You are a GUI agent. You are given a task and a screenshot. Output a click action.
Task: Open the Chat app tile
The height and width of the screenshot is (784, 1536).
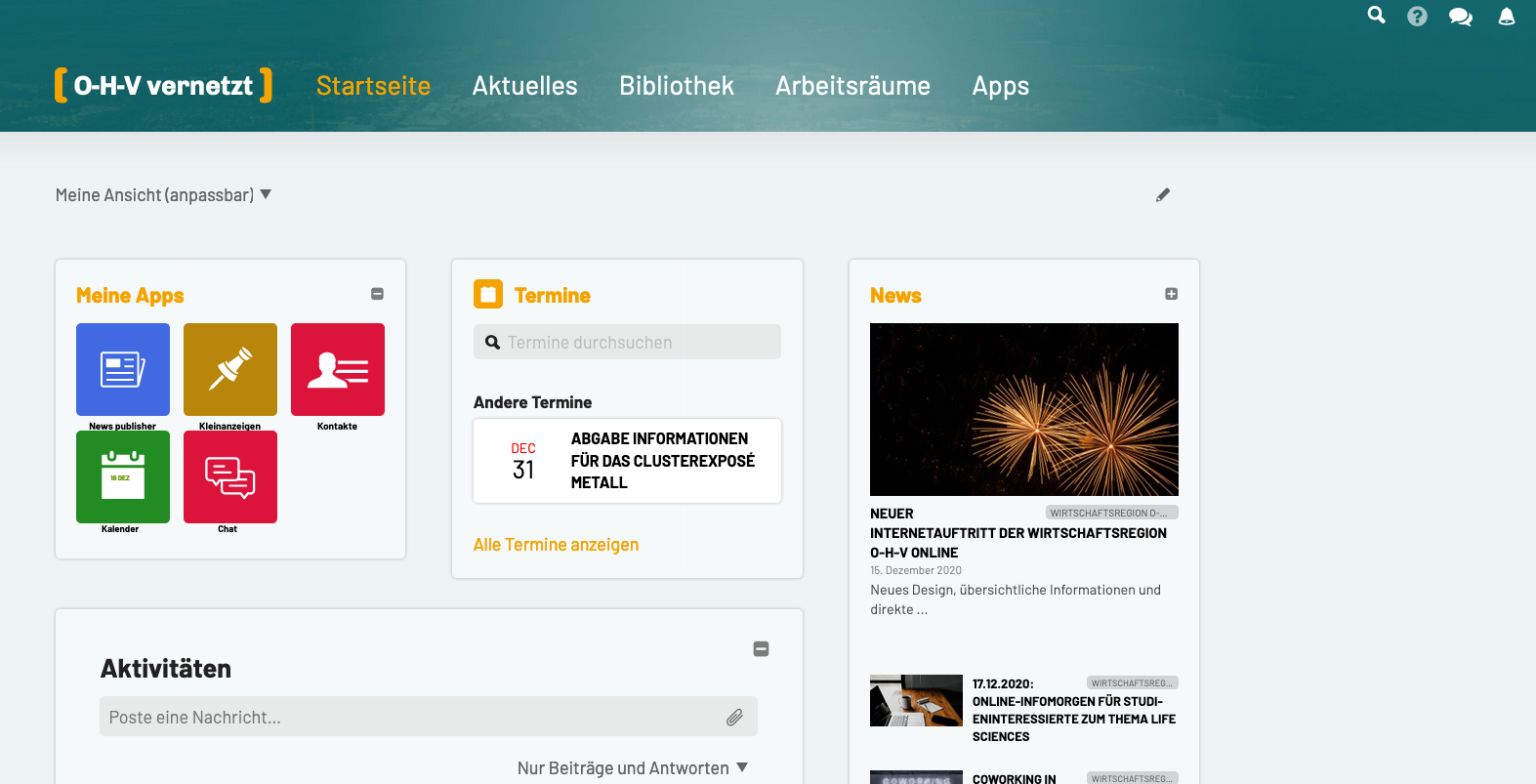click(x=230, y=477)
